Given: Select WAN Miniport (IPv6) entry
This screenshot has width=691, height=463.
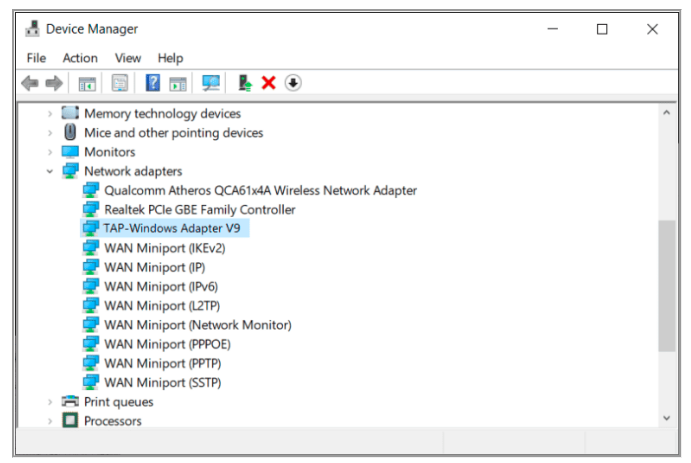Looking at the screenshot, I should [x=161, y=286].
